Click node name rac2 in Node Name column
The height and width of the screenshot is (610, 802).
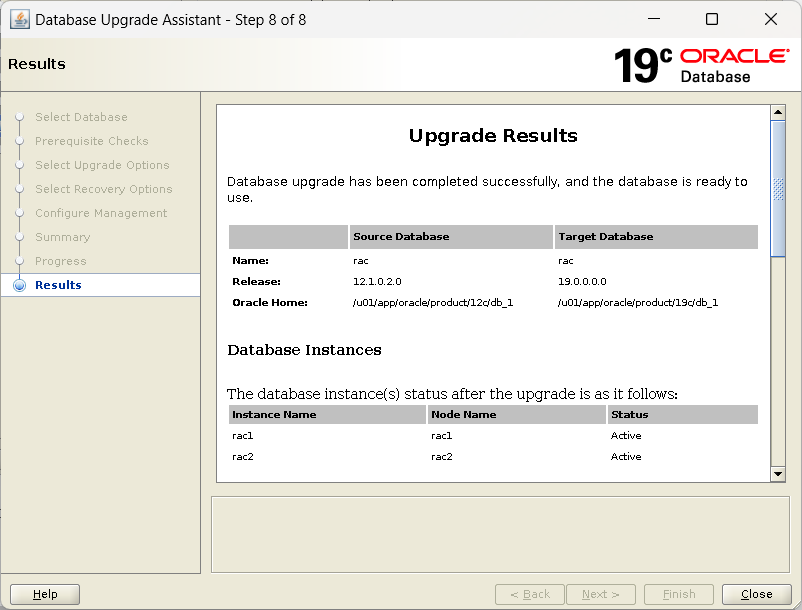(x=441, y=457)
